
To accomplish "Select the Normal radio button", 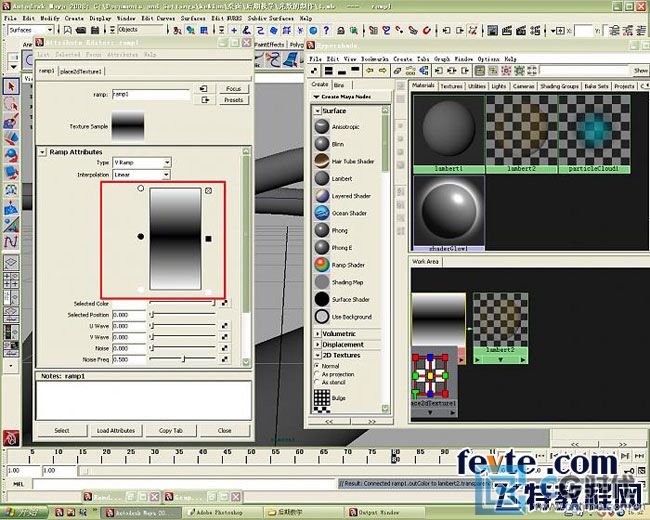I will (x=317, y=366).
